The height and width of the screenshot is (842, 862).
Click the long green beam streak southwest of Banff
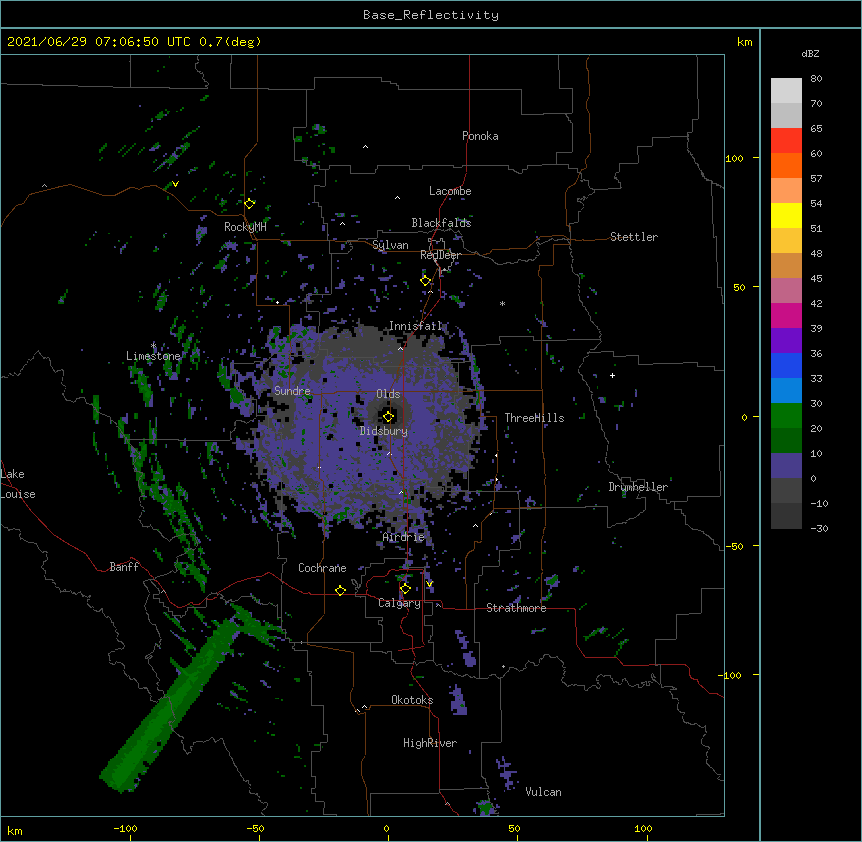pos(170,706)
